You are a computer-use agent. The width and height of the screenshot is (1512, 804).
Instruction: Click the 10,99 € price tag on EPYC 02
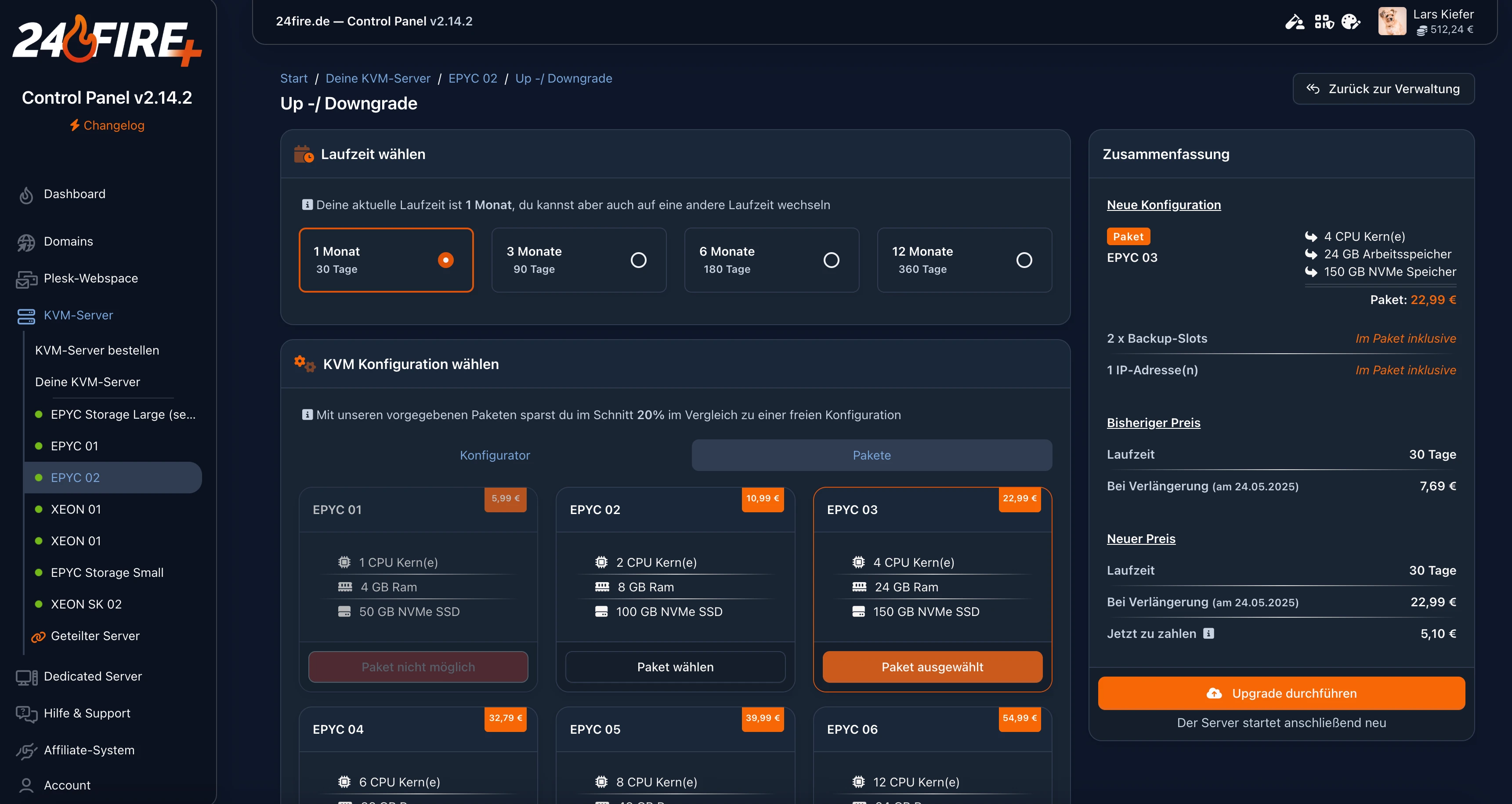(x=763, y=499)
